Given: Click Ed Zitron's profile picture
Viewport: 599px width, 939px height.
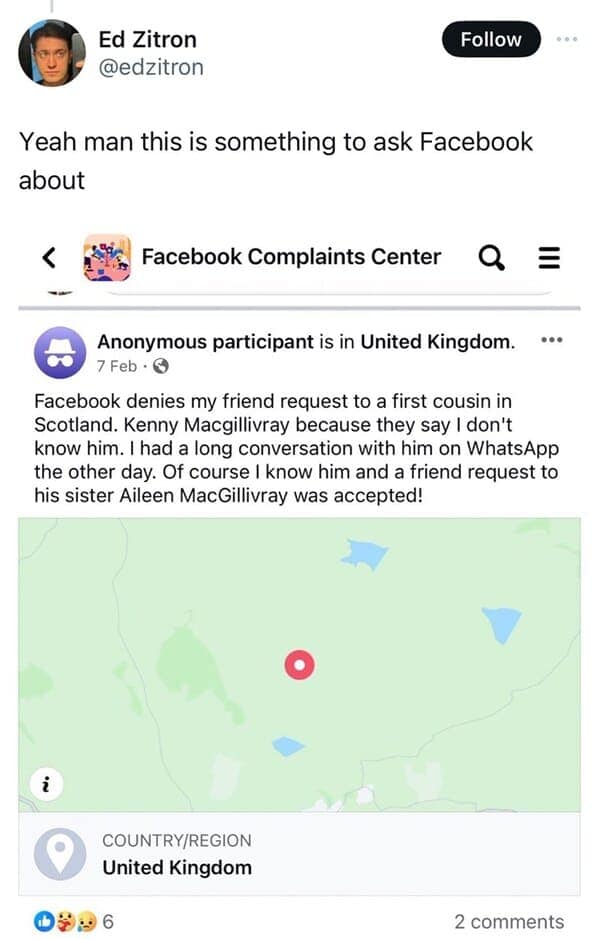Looking at the screenshot, I should (x=52, y=51).
